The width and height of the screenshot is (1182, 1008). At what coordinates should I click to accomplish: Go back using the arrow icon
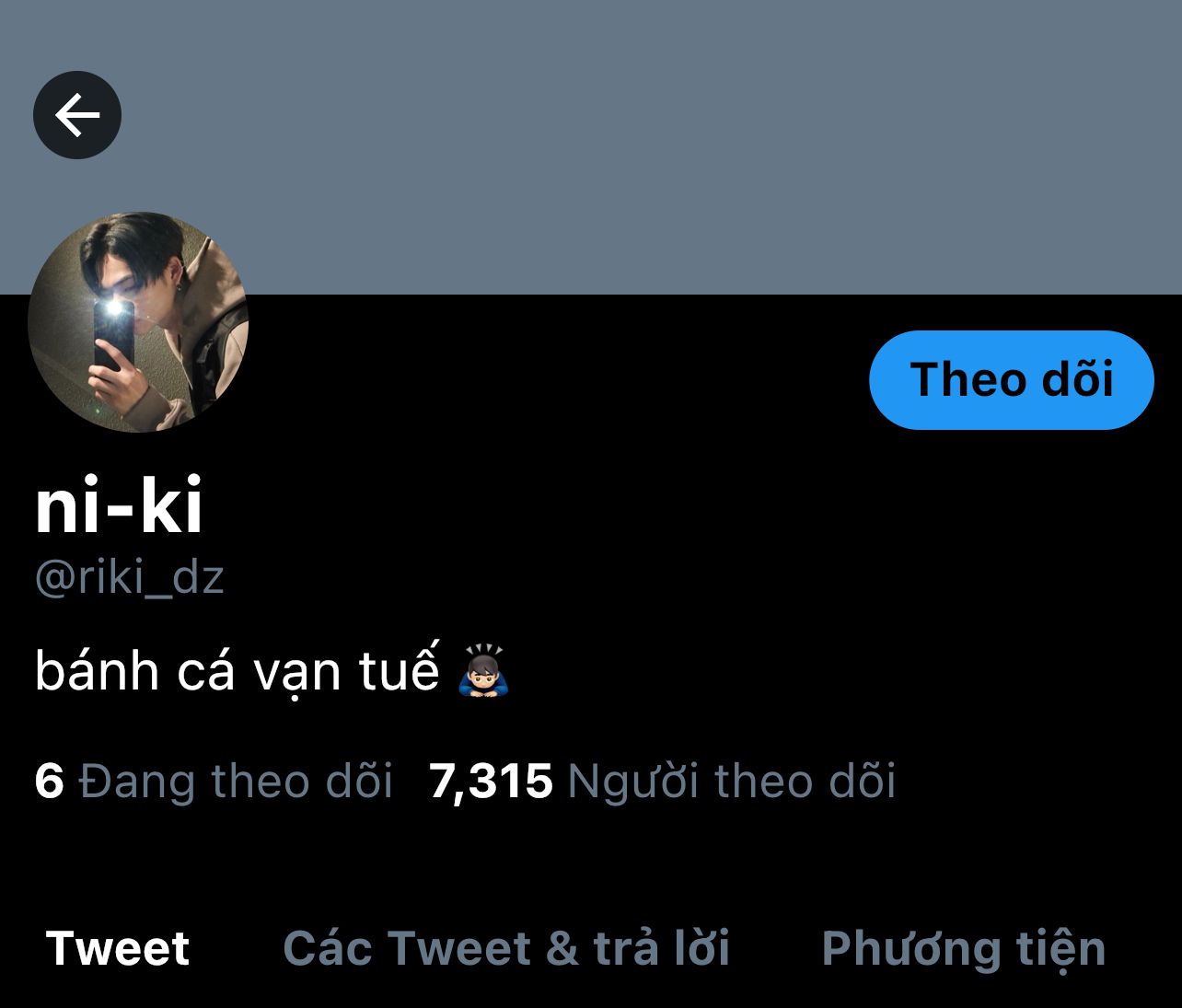click(x=77, y=115)
